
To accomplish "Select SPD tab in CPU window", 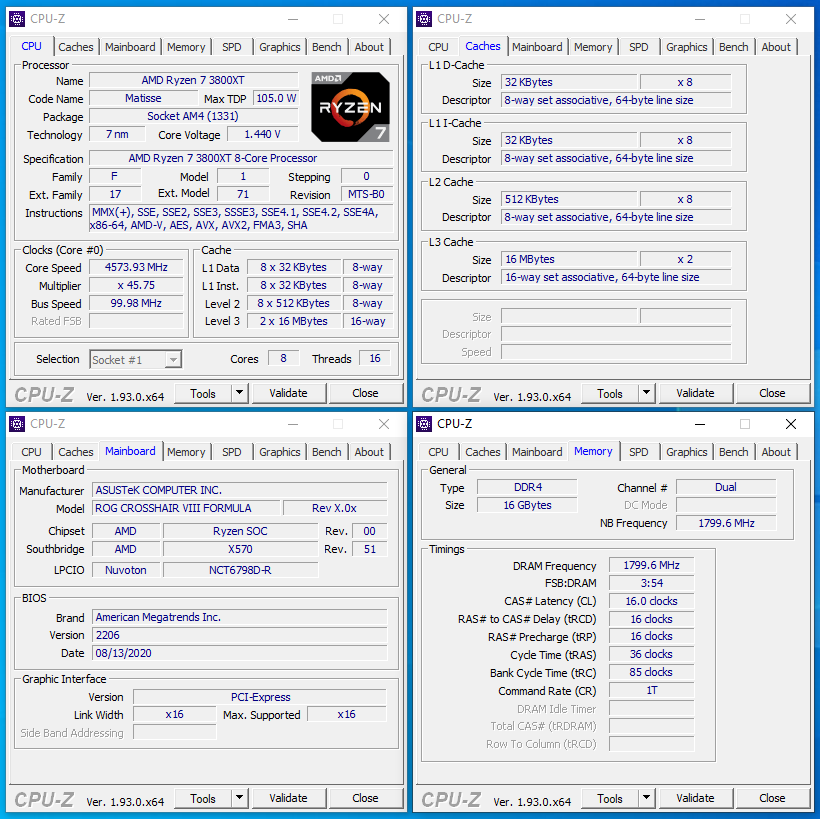I will [232, 47].
